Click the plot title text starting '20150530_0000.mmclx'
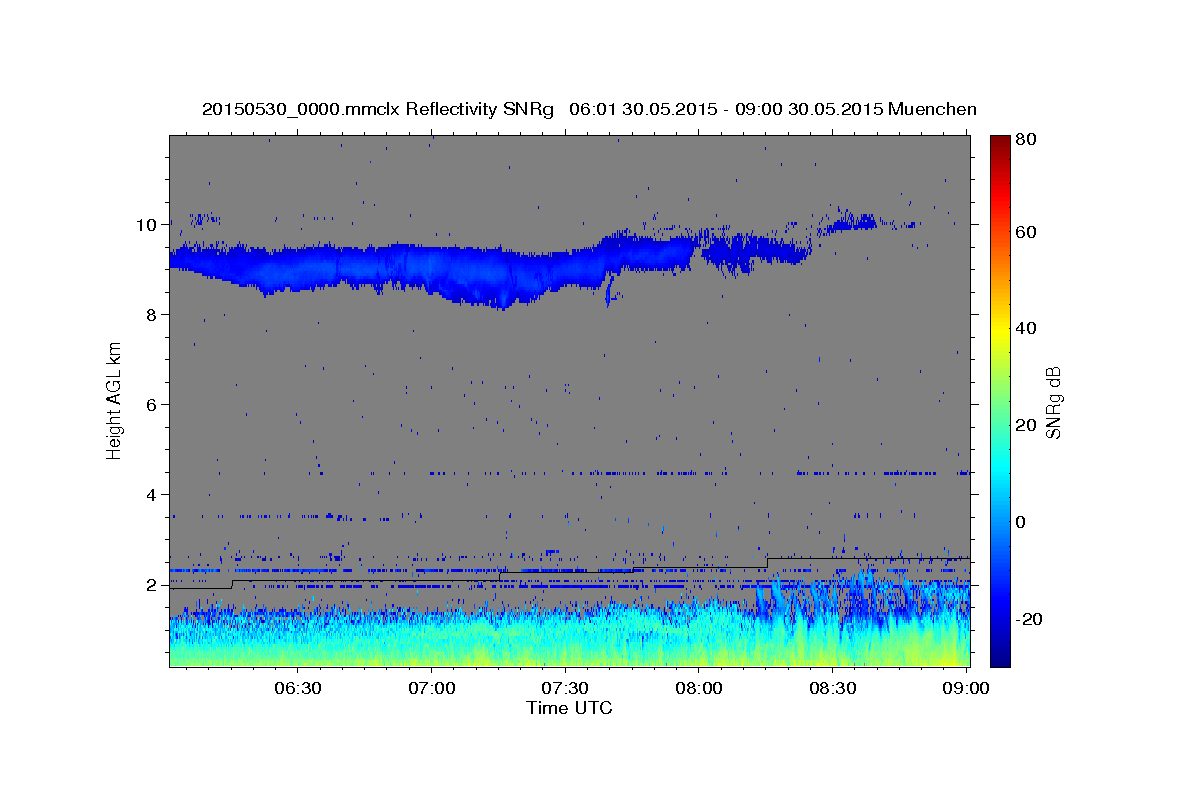This screenshot has height=800, width=1200. coord(589,108)
